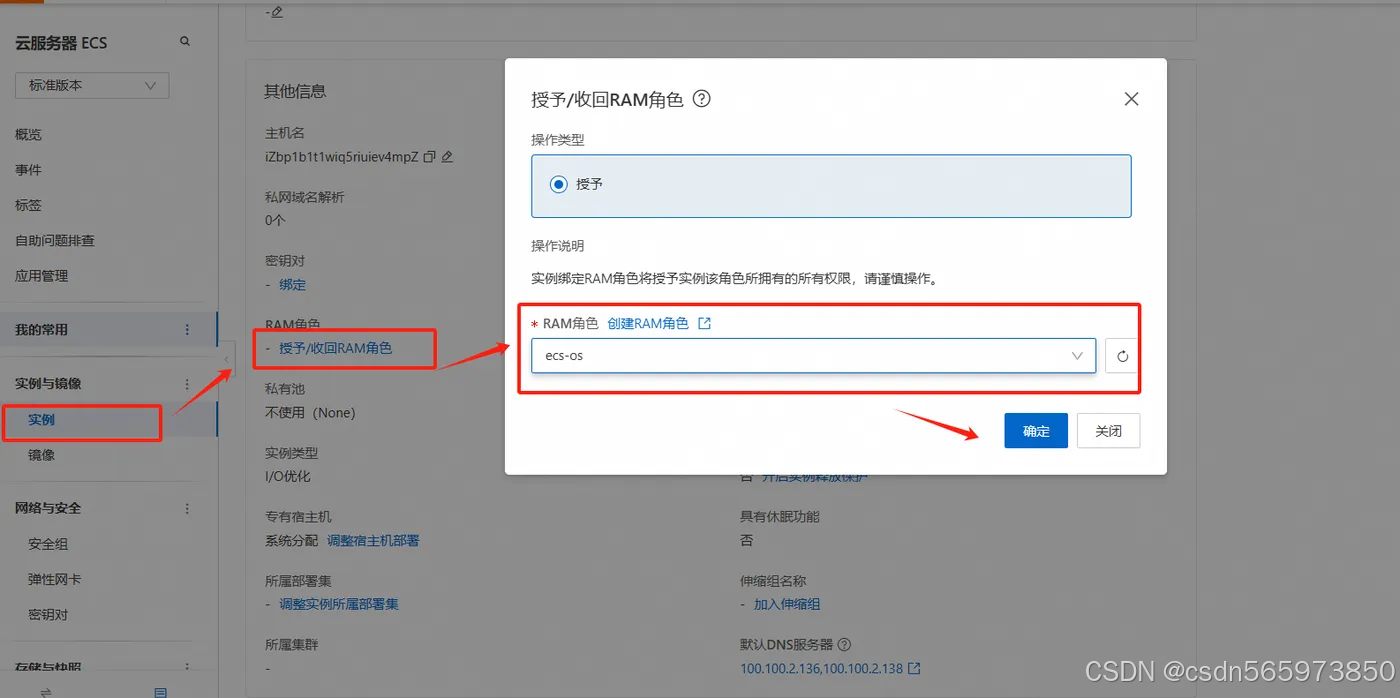
Task: Open the more options dots beside 网络与安全
Action: coord(187,508)
